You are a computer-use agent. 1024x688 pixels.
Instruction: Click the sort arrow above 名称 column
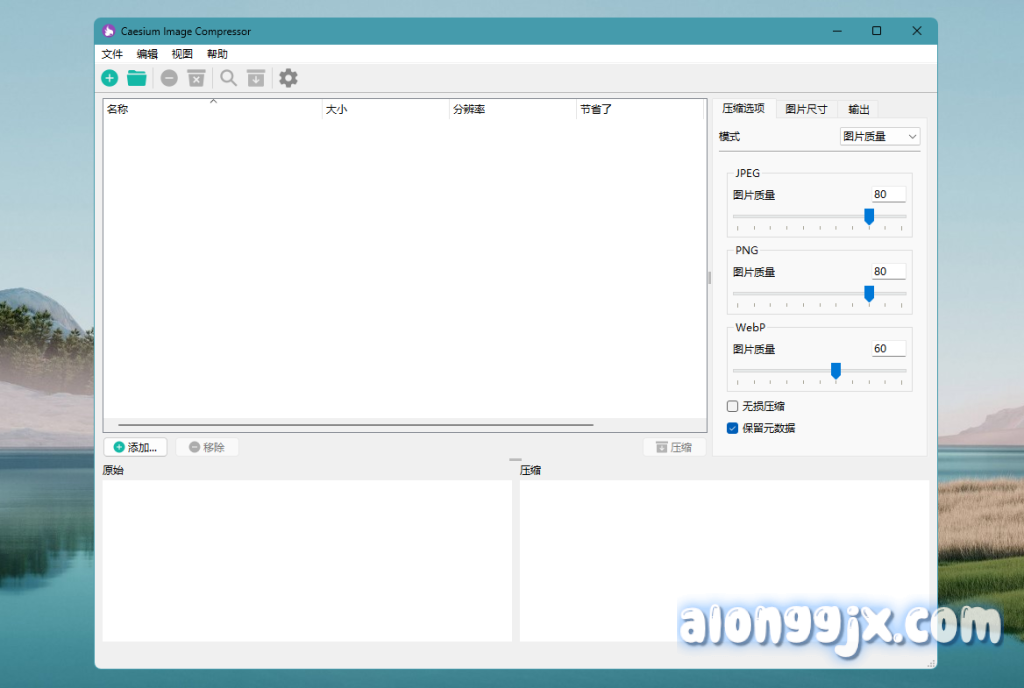click(213, 101)
